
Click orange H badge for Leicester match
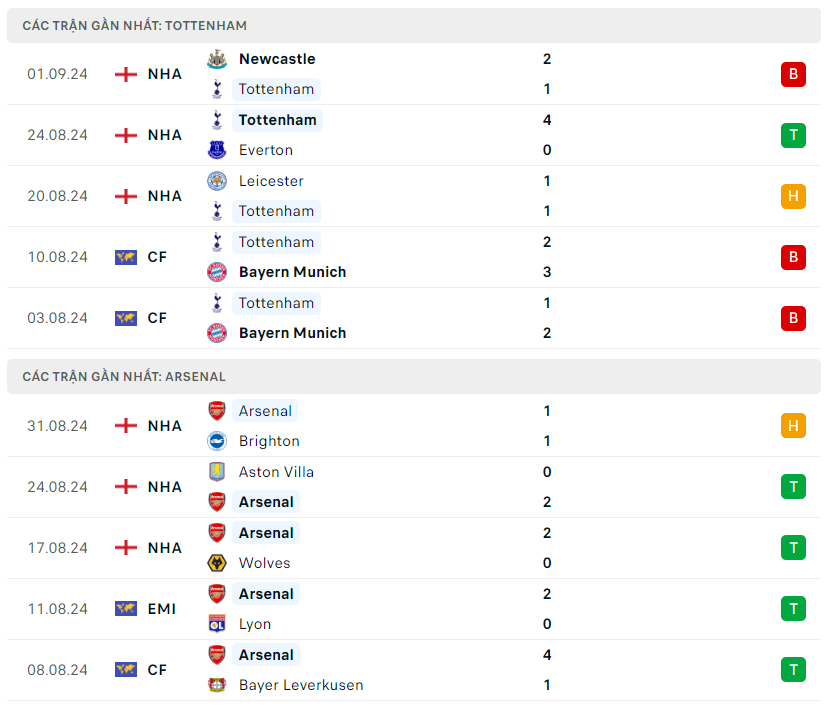[793, 196]
